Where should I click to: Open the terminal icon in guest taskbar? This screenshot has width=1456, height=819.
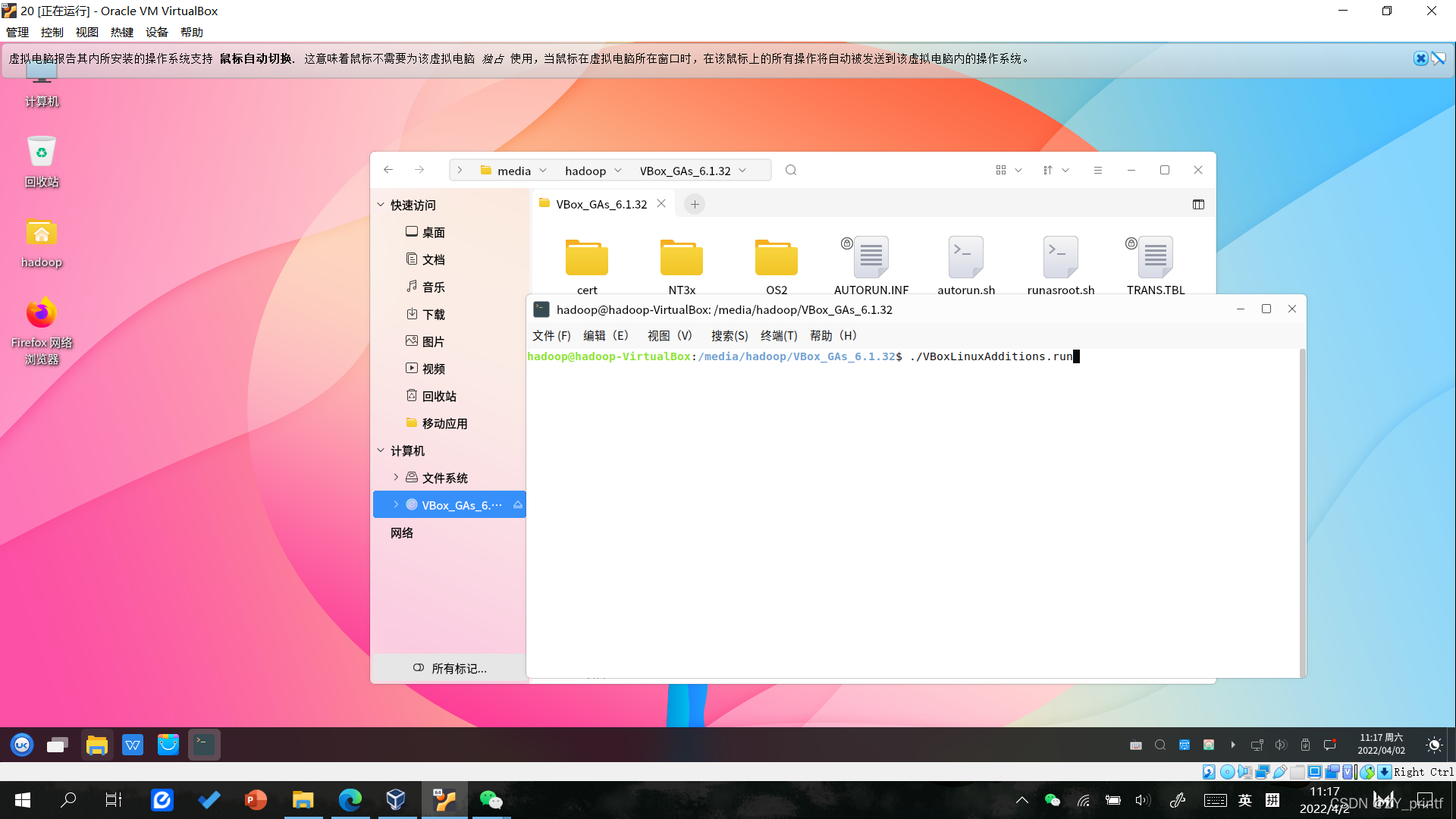(x=204, y=745)
